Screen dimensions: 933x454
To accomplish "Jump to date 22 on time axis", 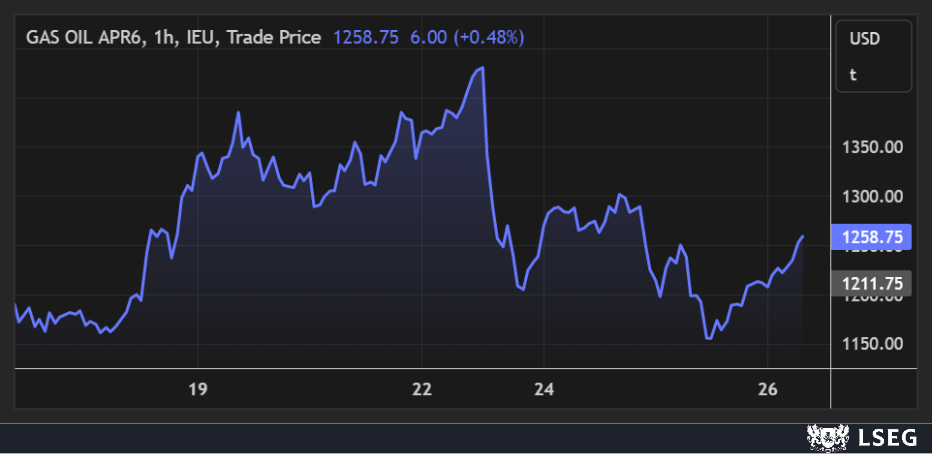I will [422, 389].
